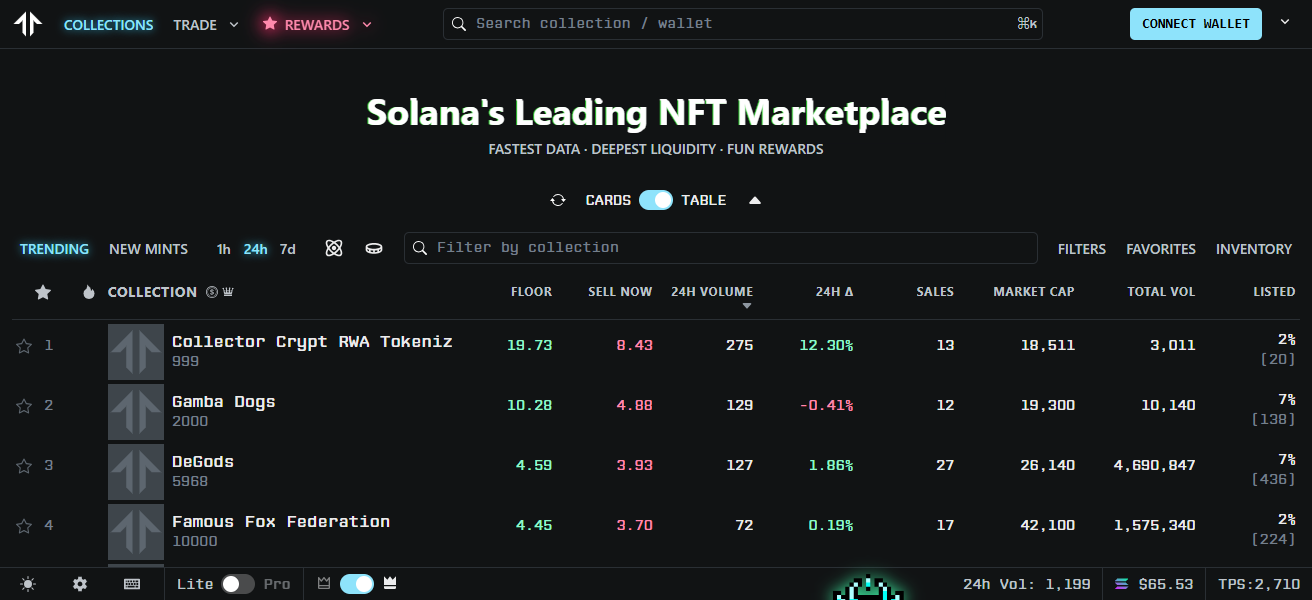Click the 24H Volume sort arrow
Image resolution: width=1312 pixels, height=600 pixels.
coord(747,307)
